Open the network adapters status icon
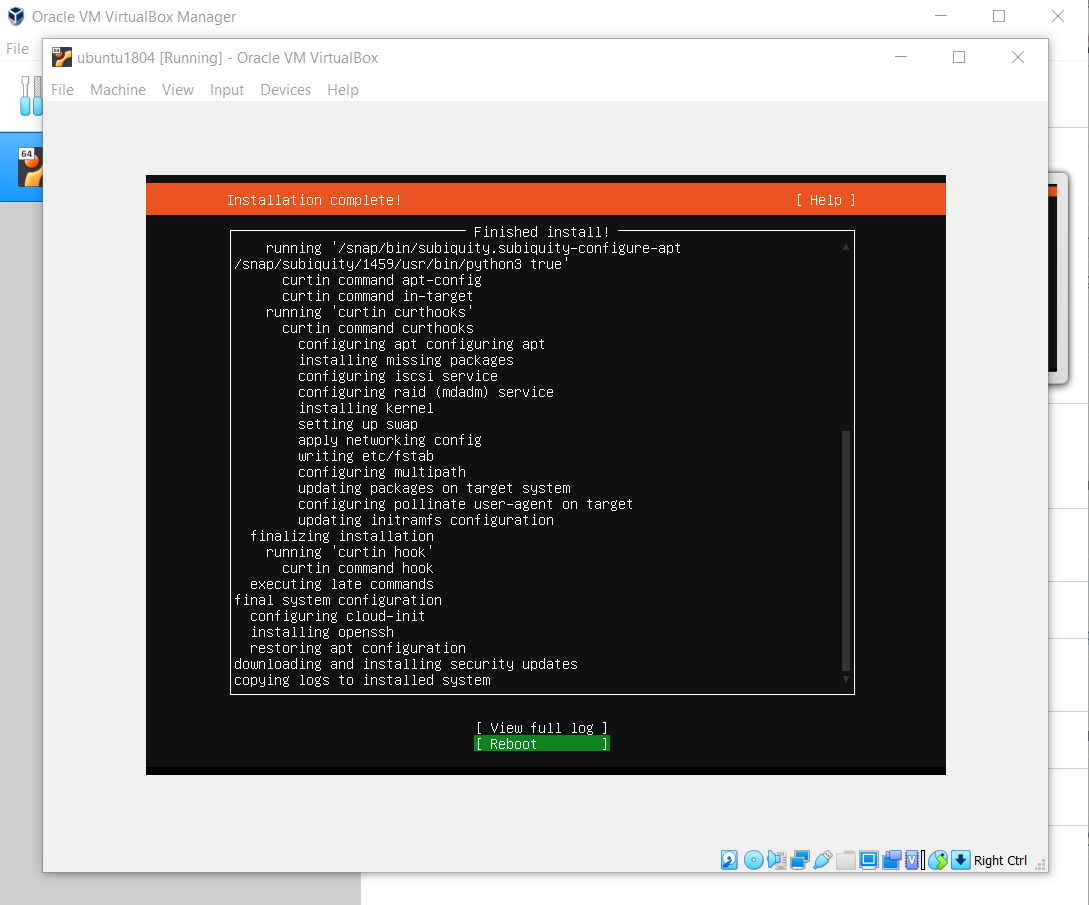The width and height of the screenshot is (1089, 905). 800,860
